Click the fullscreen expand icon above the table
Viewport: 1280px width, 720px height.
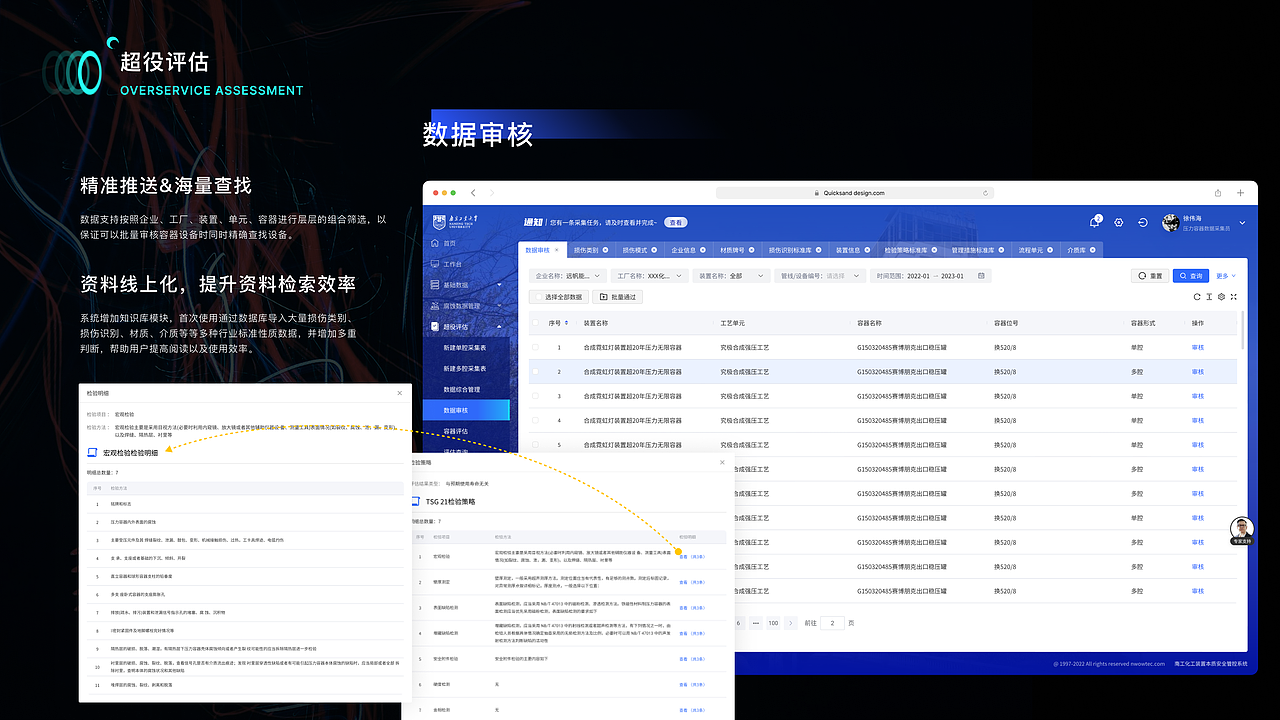click(1236, 296)
